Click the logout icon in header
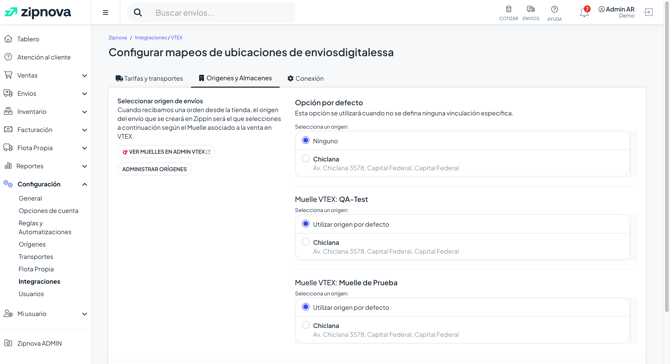Viewport: 670px width, 364px height. (649, 12)
